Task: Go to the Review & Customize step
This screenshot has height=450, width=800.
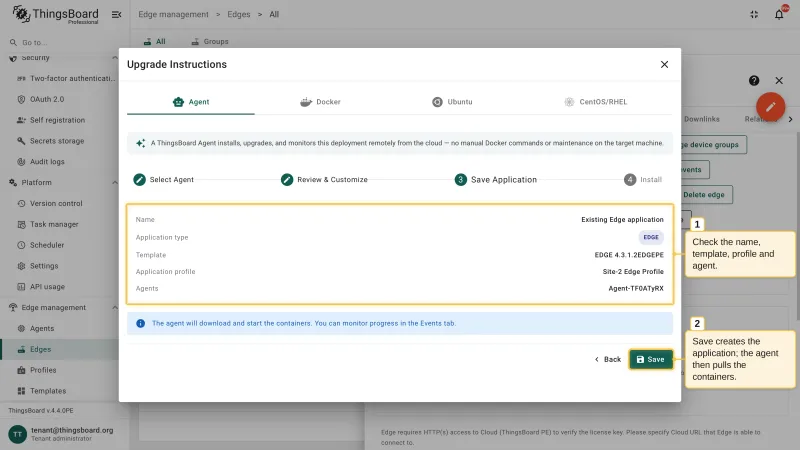Action: [x=324, y=180]
